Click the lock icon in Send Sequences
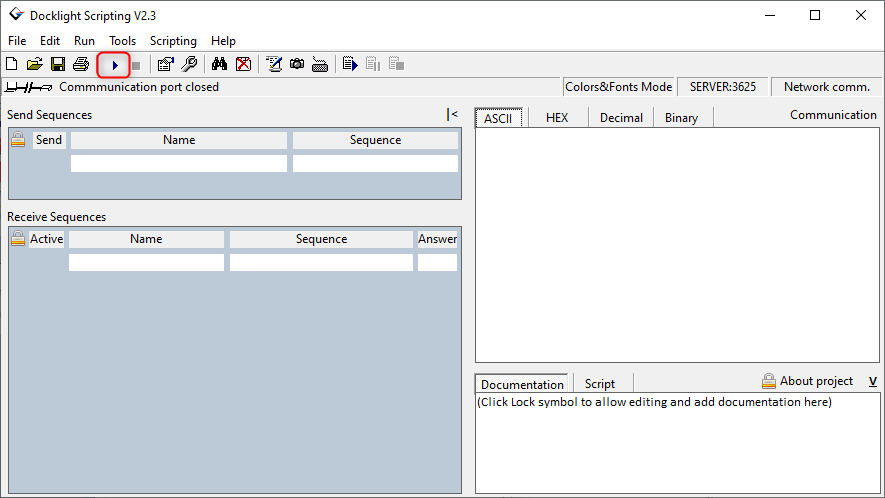 (18, 139)
